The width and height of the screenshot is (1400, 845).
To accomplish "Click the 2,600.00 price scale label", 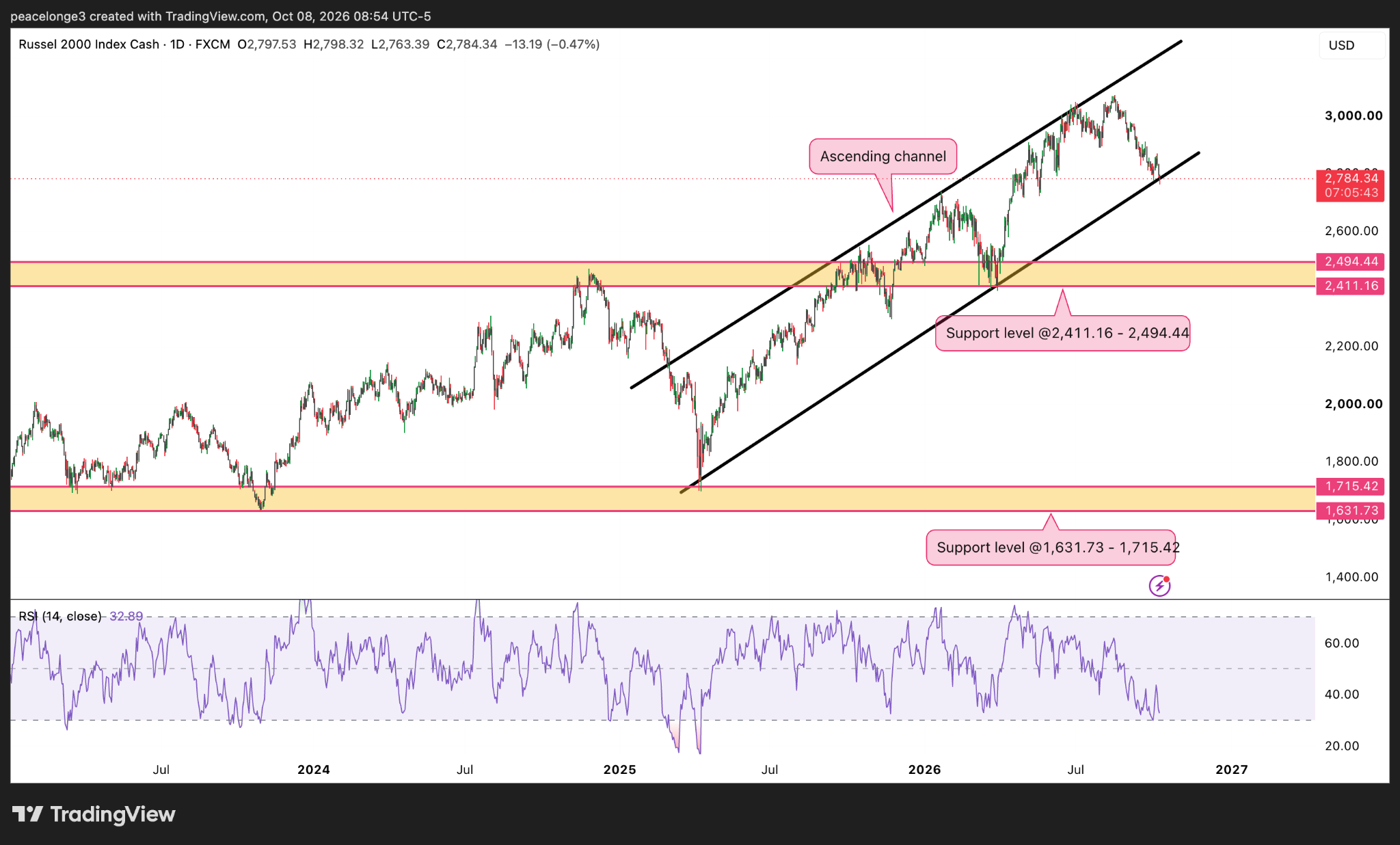I will click(x=1351, y=231).
